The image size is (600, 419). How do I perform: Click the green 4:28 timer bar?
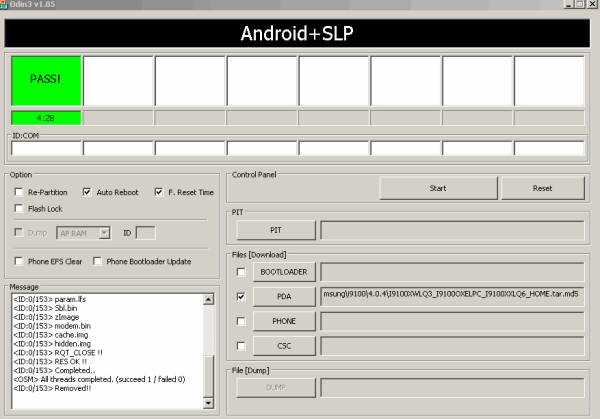(46, 118)
